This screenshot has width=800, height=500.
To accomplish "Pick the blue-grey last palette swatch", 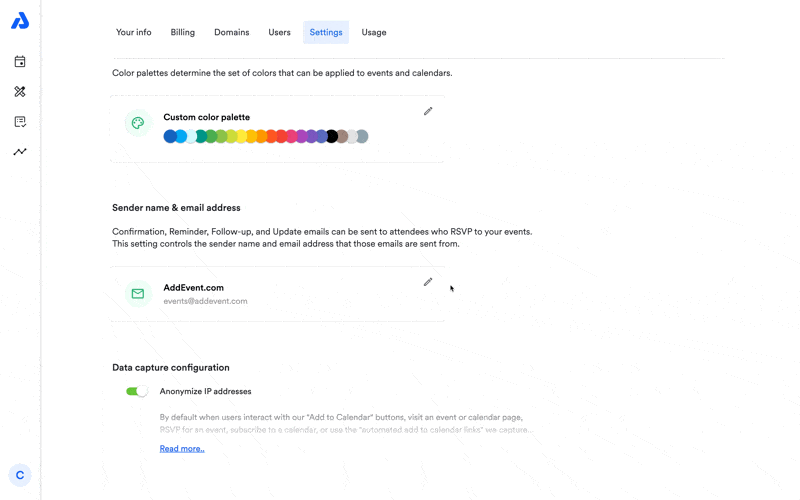I will [362, 136].
